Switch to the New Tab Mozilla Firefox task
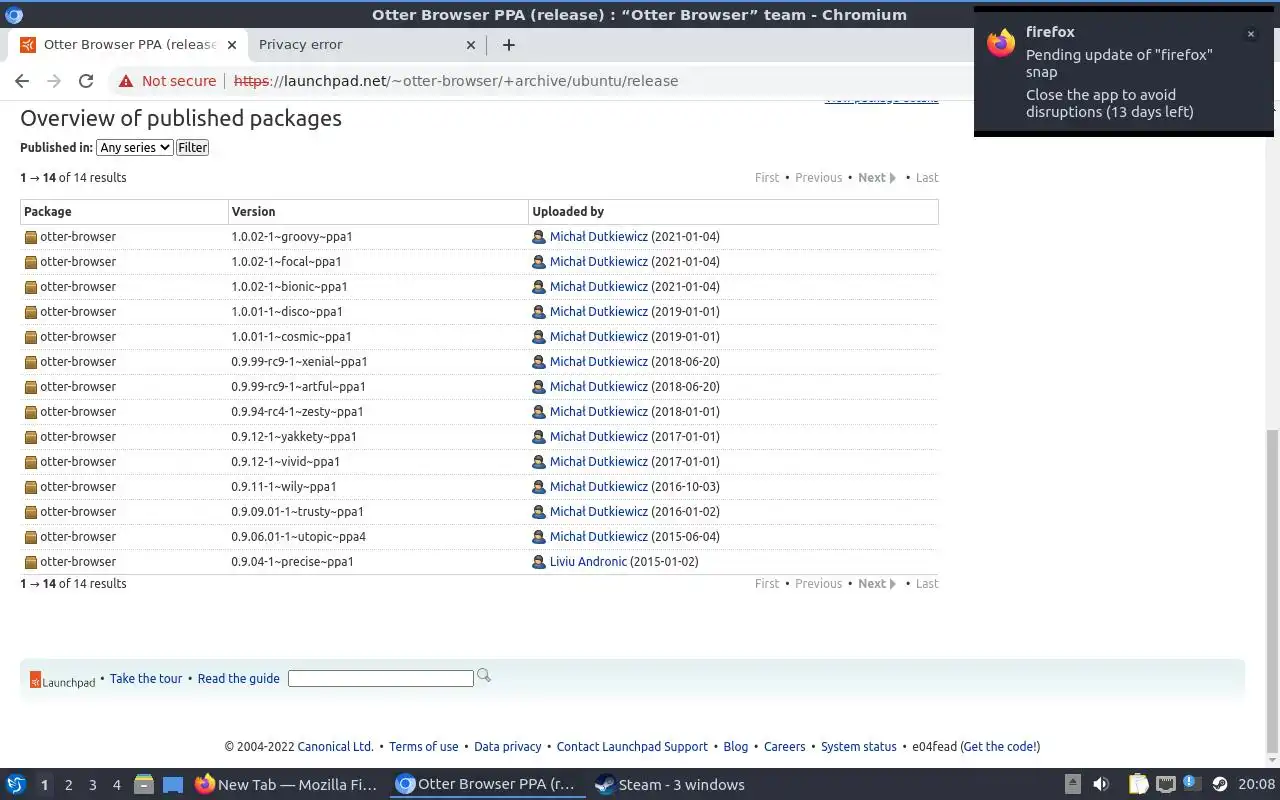This screenshot has height=800, width=1280. [287, 784]
